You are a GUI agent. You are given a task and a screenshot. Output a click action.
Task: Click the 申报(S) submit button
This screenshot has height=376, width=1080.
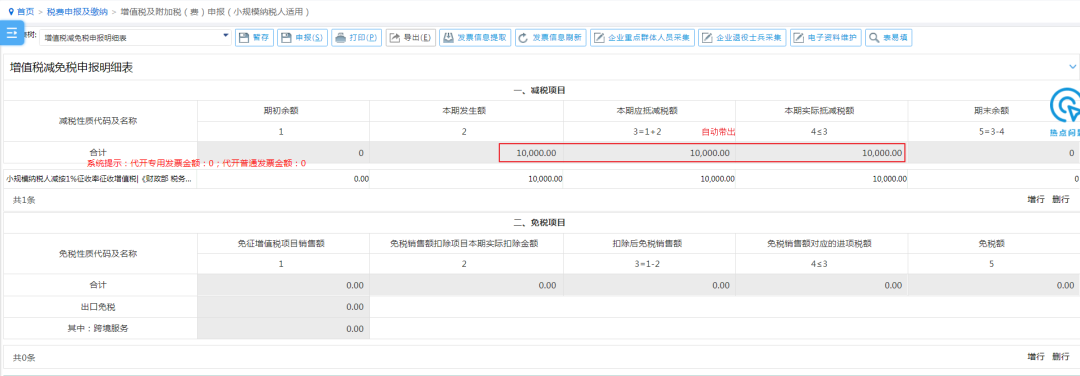tap(302, 38)
